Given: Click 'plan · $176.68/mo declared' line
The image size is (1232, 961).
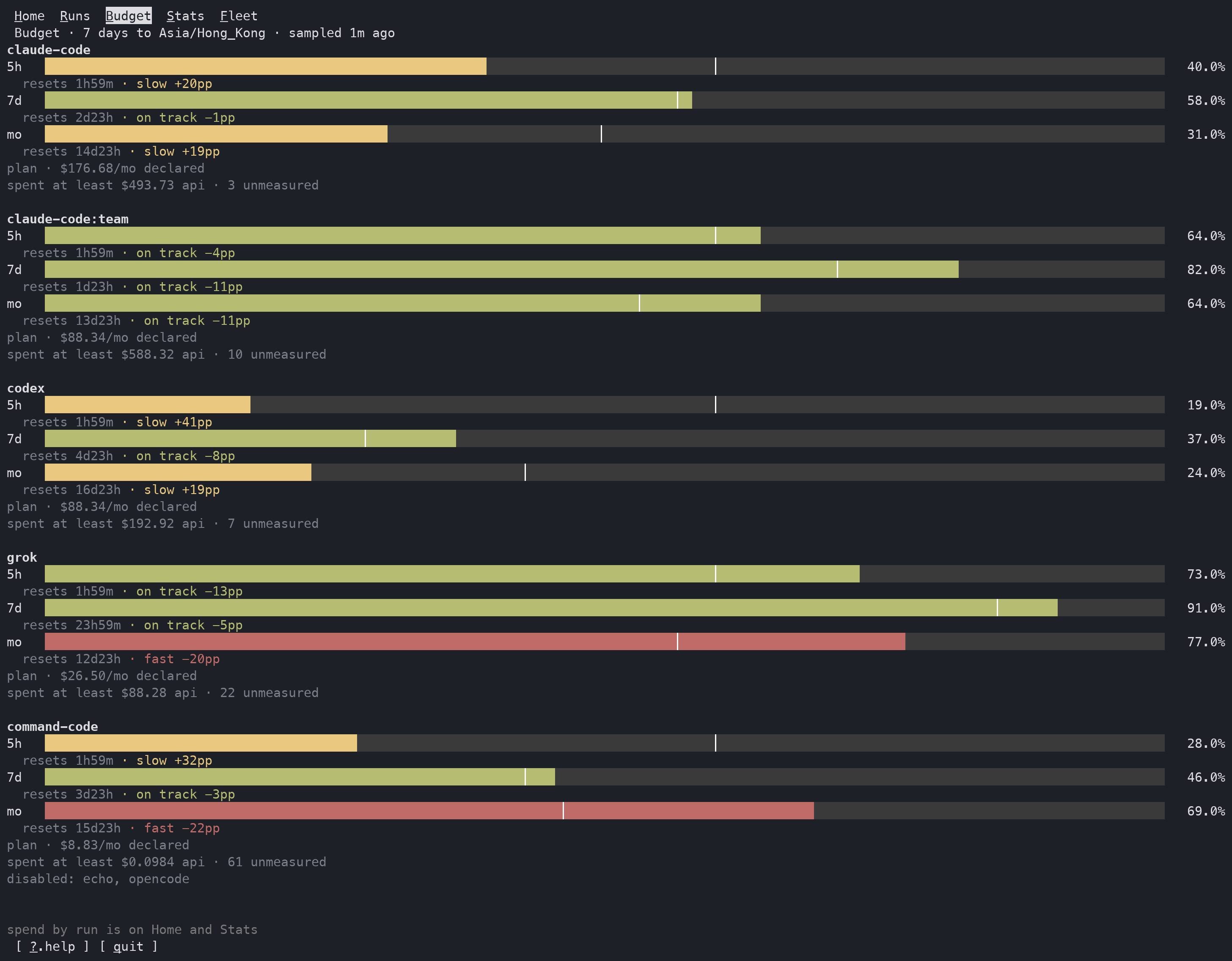Looking at the screenshot, I should 105,168.
